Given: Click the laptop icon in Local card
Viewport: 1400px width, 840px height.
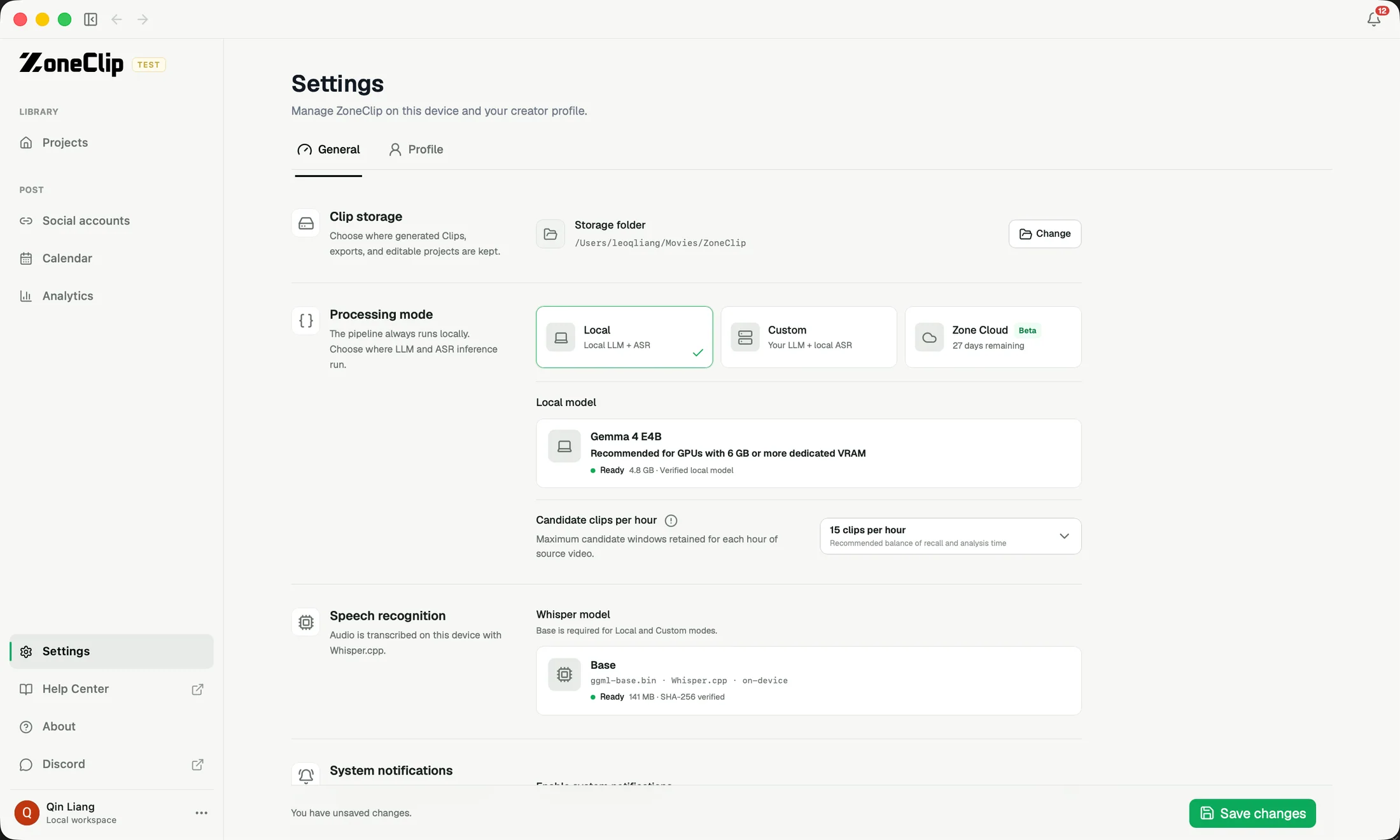Looking at the screenshot, I should pos(561,337).
